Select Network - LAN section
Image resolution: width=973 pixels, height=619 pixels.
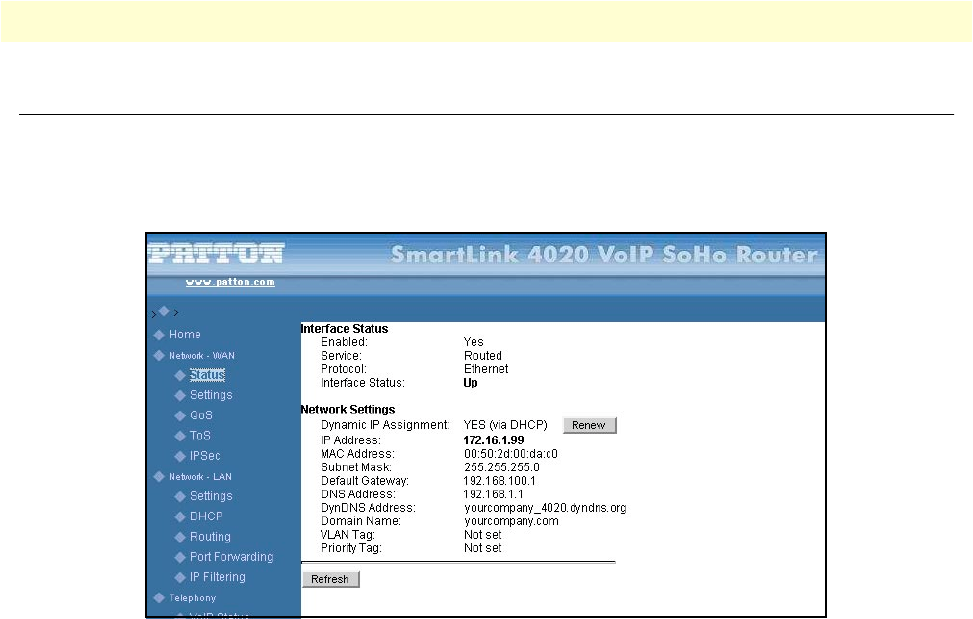coord(200,476)
